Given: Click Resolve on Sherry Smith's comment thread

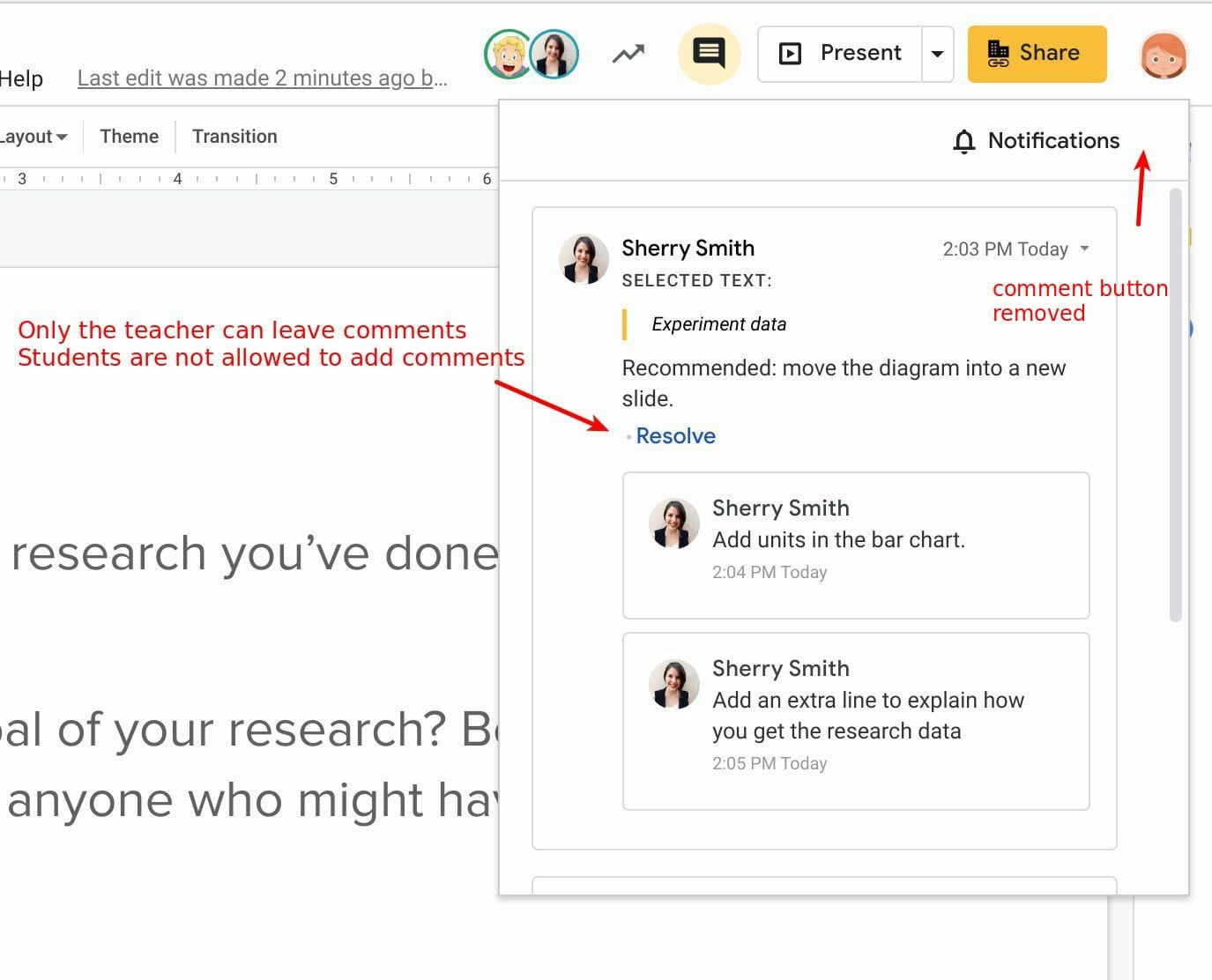Looking at the screenshot, I should pyautogui.click(x=675, y=435).
